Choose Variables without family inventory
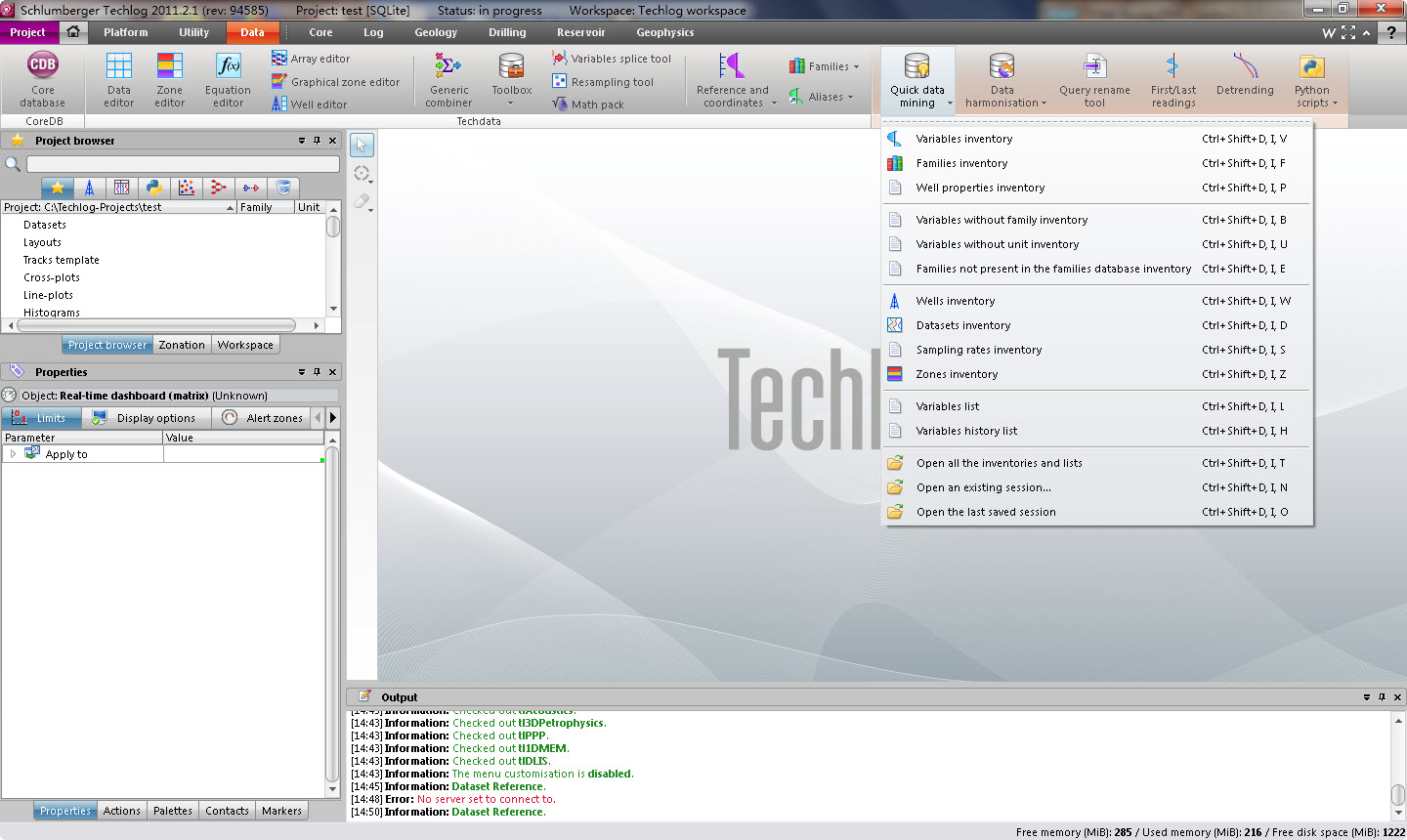 pyautogui.click(x=1096, y=220)
